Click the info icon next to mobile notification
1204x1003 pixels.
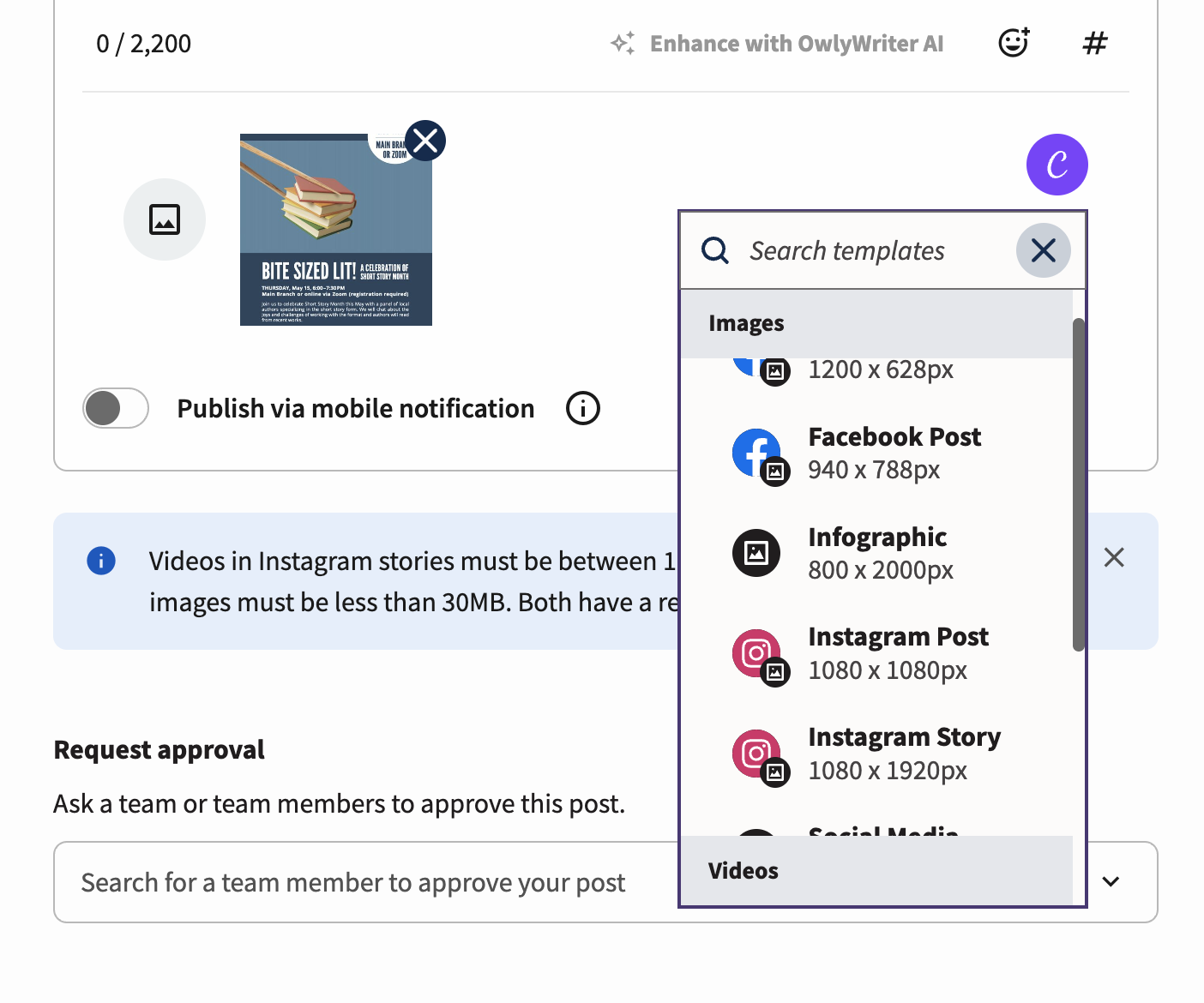[x=582, y=408]
